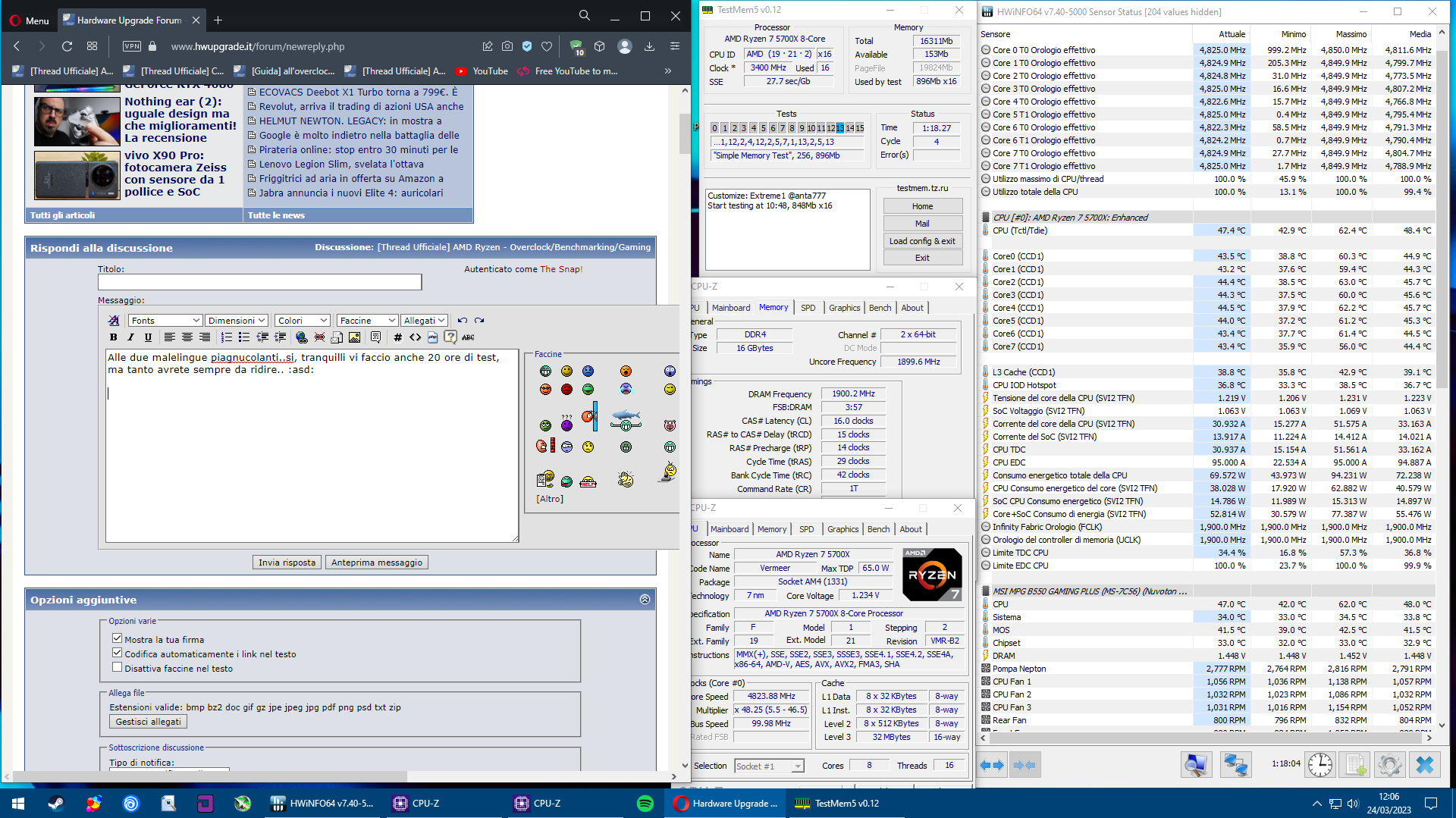The image size is (1456, 818).
Task: Redo edit in message editor
Action: pos(479,321)
